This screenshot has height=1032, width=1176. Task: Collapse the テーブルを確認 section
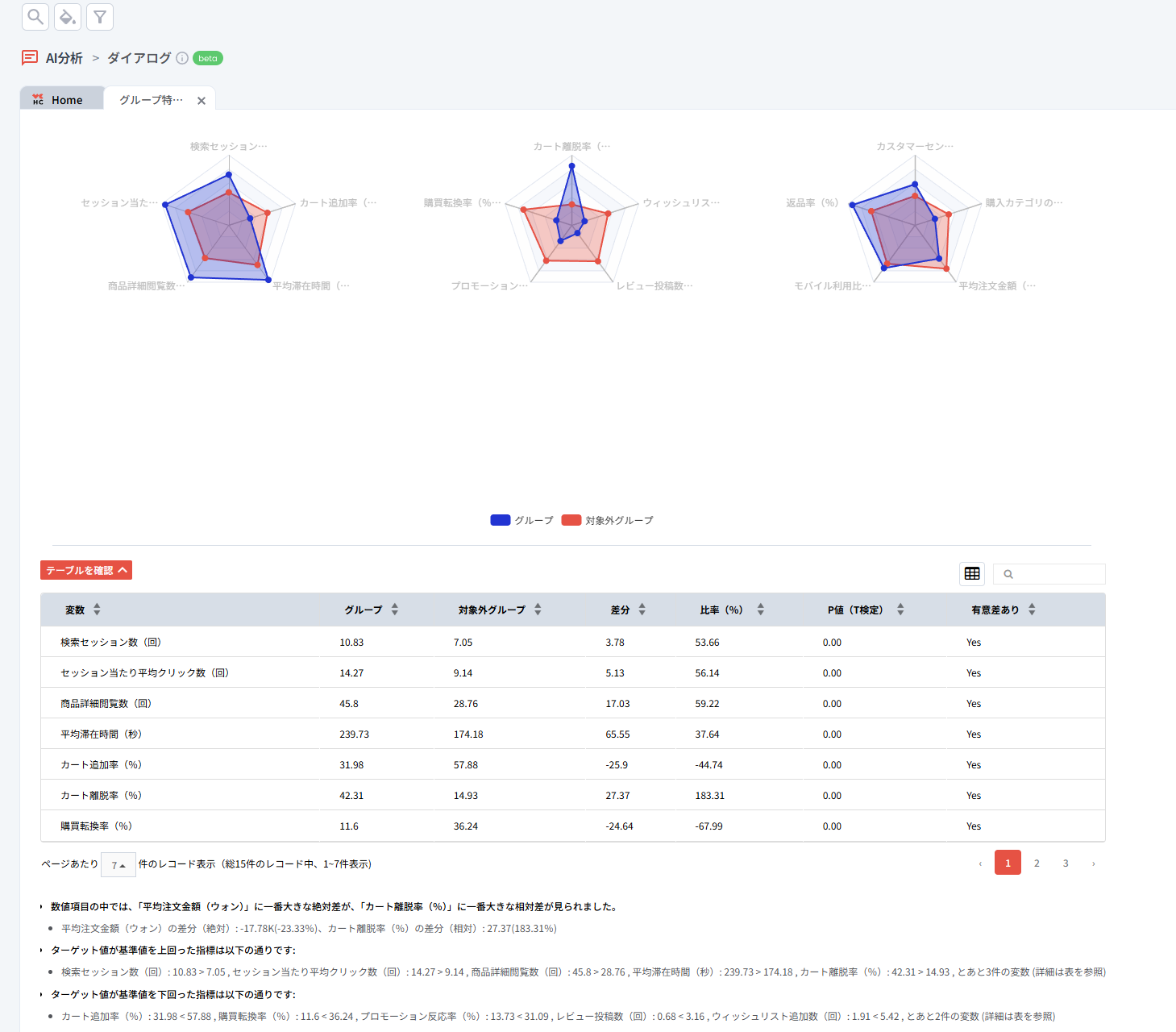86,571
